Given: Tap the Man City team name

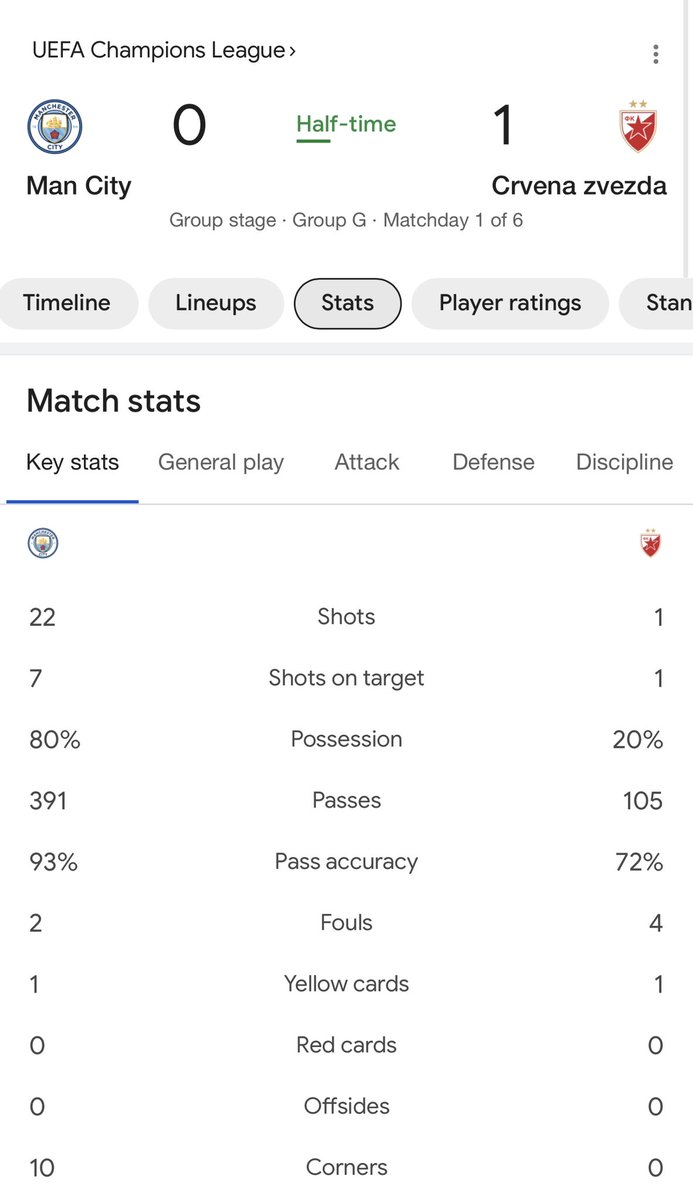Looking at the screenshot, I should click(79, 186).
